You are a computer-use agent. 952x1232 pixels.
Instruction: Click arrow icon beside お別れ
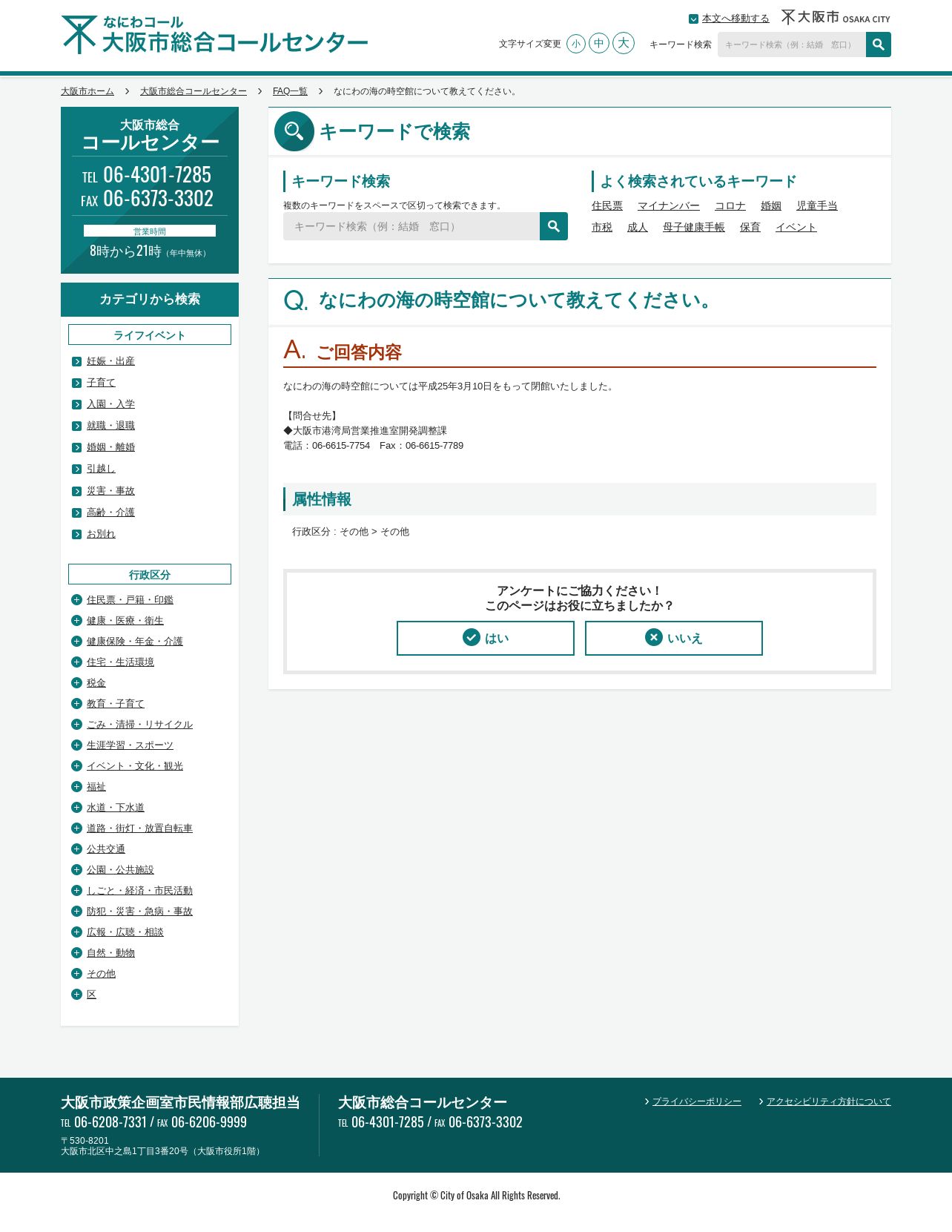[76, 534]
